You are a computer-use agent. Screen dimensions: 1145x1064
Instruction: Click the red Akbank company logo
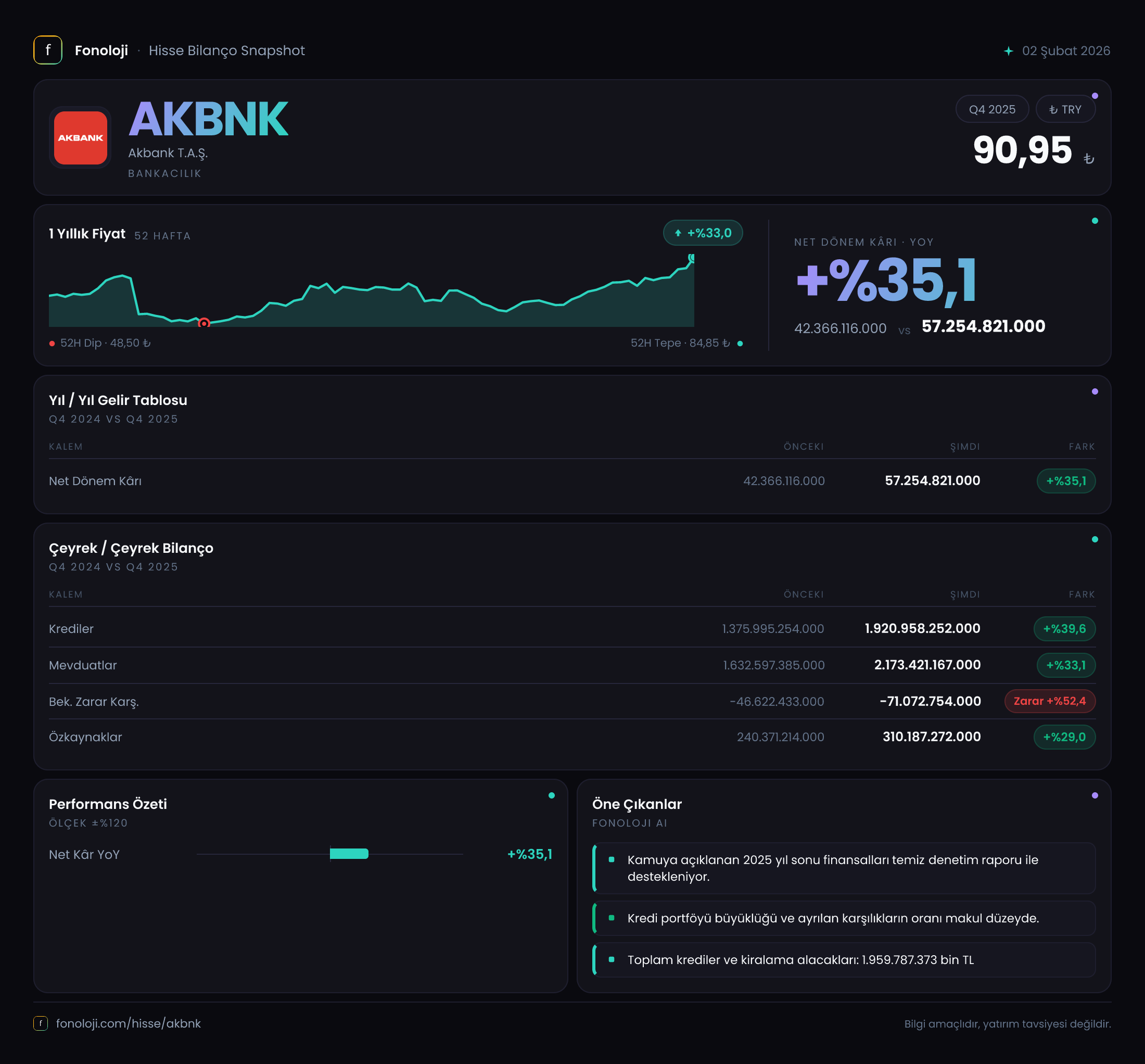click(x=81, y=137)
